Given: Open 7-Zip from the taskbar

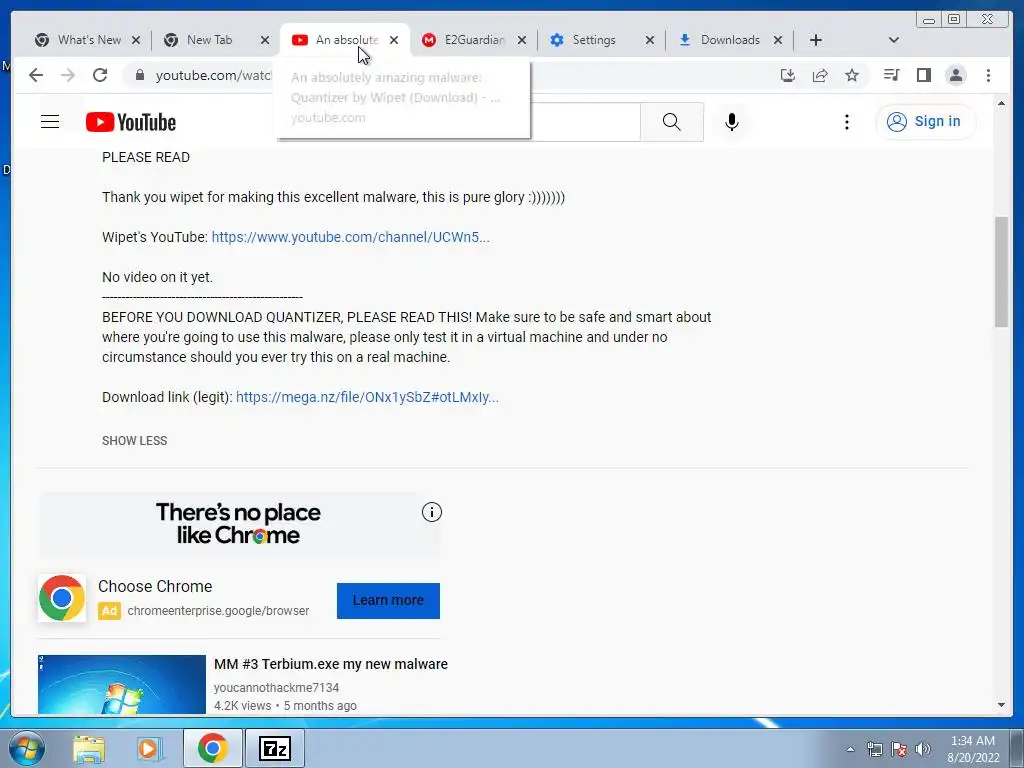Looking at the screenshot, I should point(274,748).
